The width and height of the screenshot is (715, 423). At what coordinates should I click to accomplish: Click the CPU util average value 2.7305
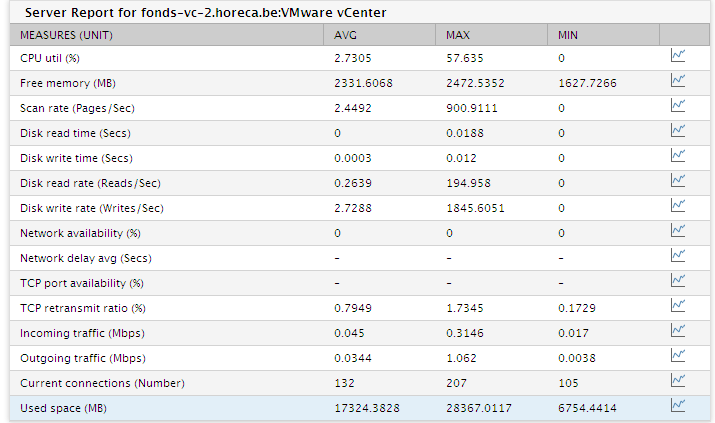click(352, 58)
